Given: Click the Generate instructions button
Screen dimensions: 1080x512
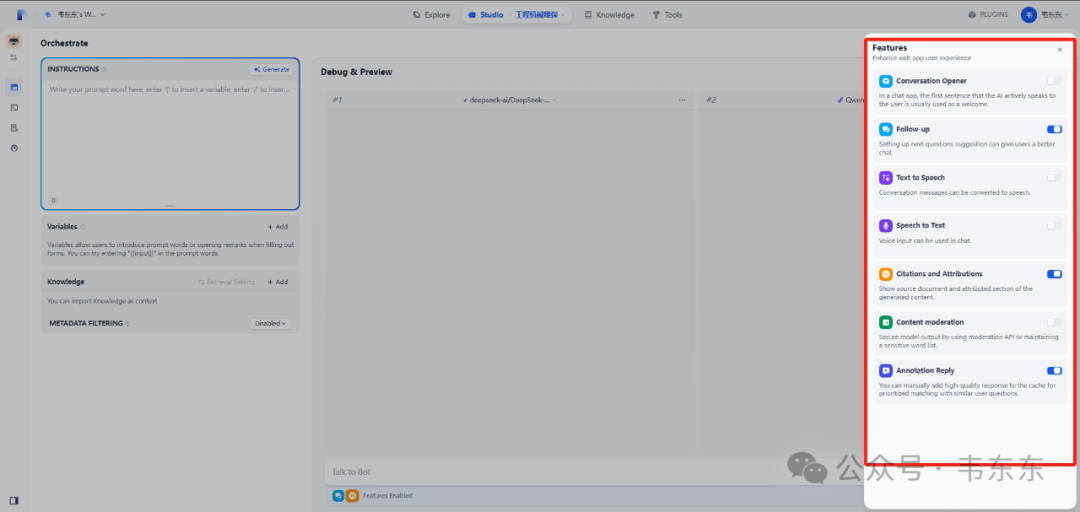Looking at the screenshot, I should coord(271,70).
